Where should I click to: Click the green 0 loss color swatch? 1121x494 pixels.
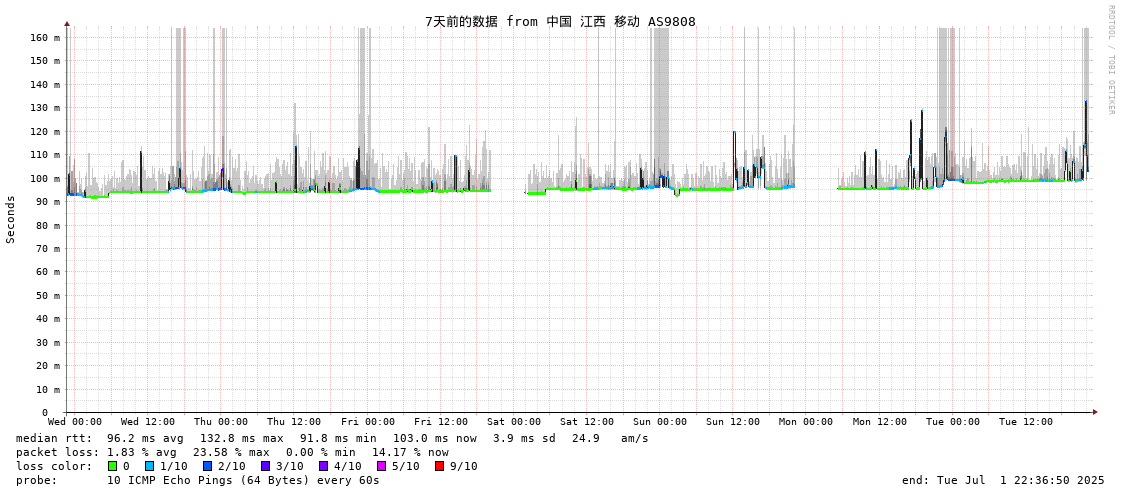point(112,466)
